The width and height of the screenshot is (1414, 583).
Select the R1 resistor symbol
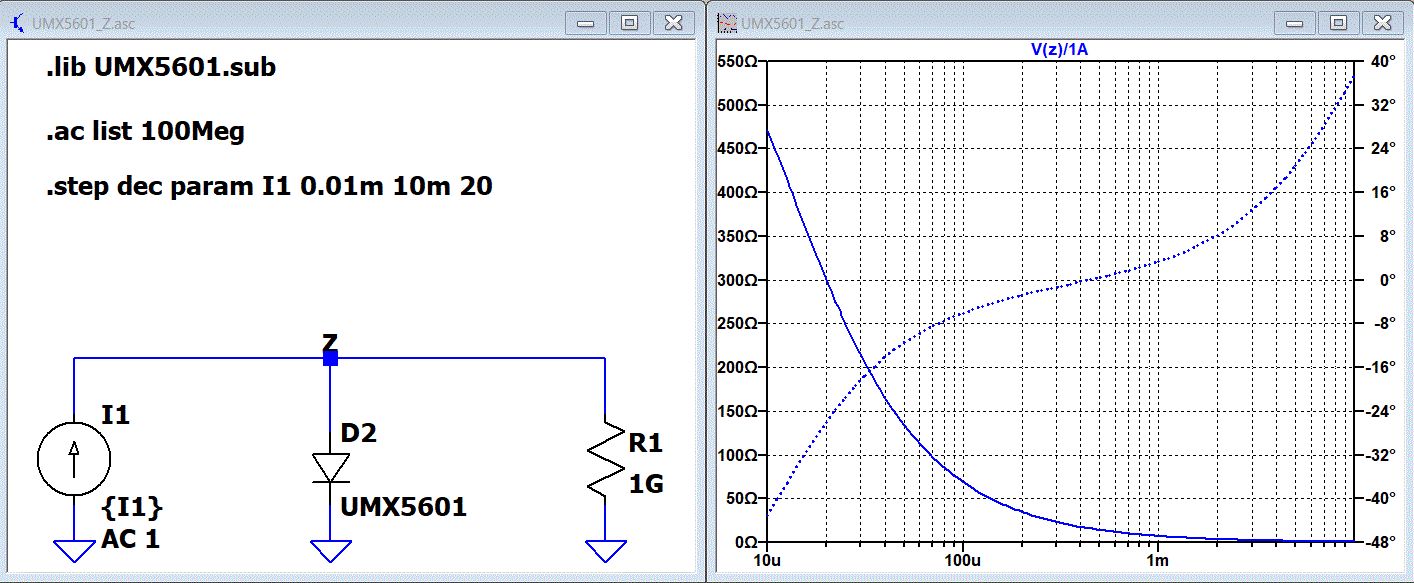tap(605, 459)
